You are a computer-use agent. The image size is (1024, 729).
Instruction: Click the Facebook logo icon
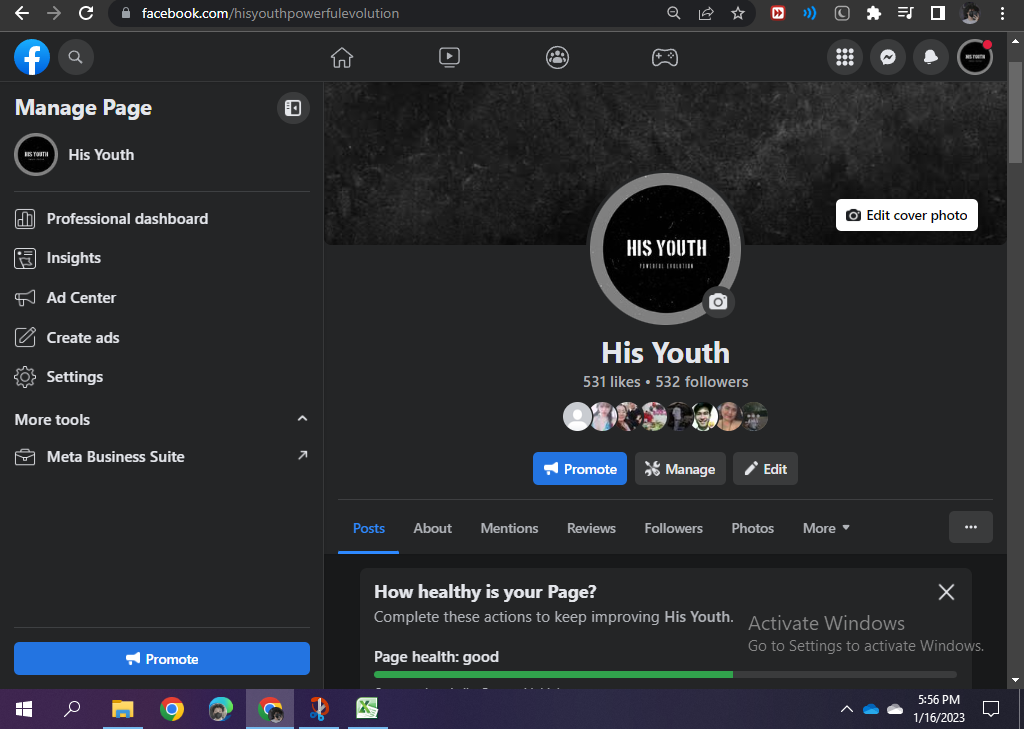pyautogui.click(x=32, y=57)
